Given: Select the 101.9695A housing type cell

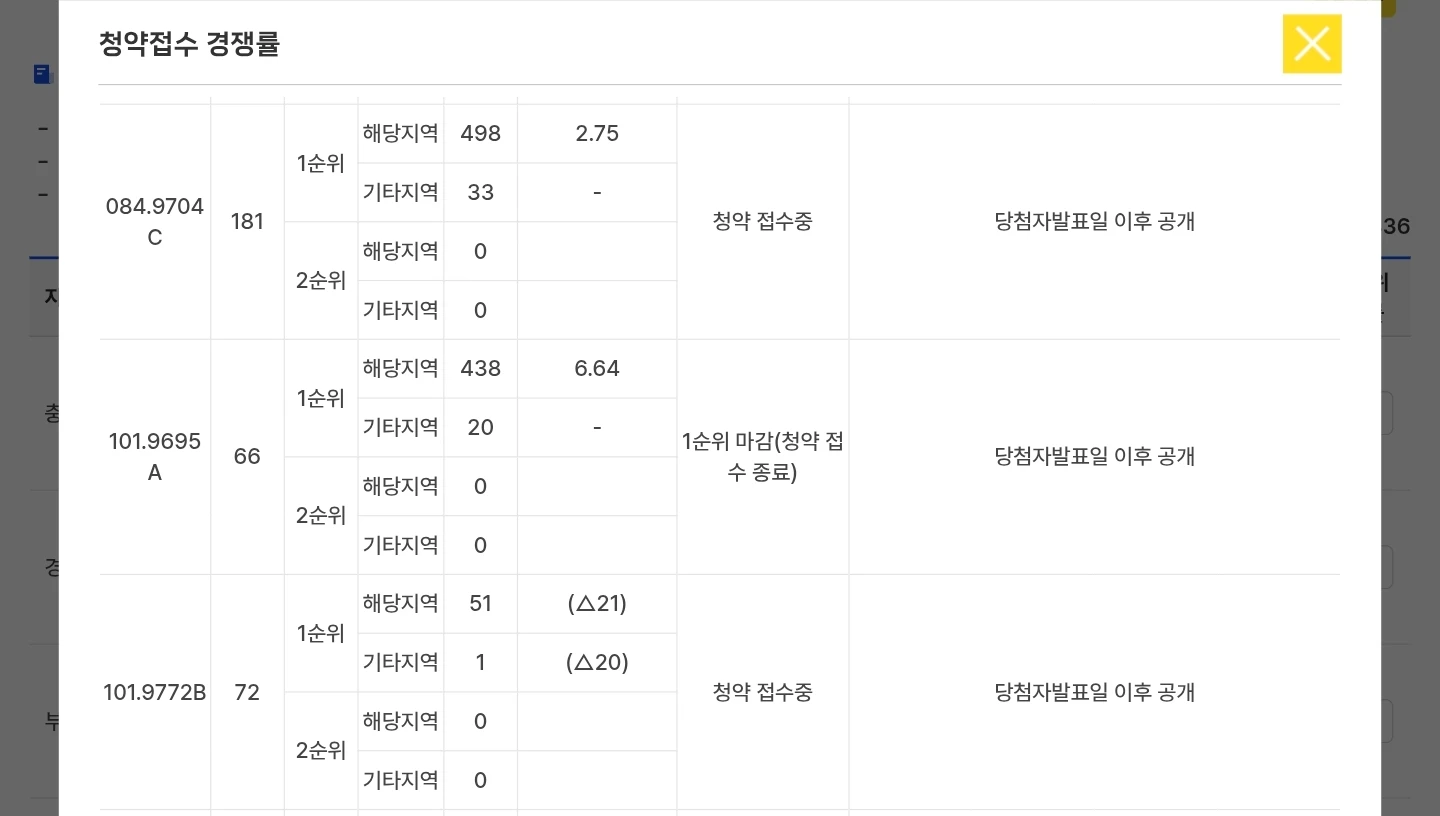Looking at the screenshot, I should [x=155, y=457].
